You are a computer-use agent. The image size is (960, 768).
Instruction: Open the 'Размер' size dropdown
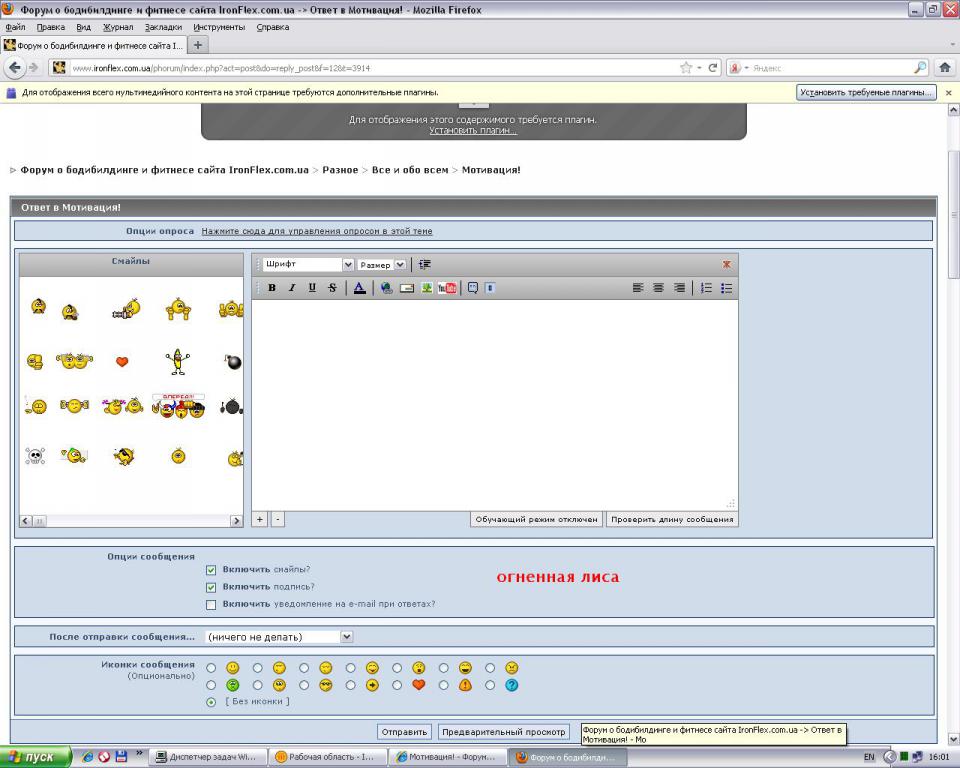(x=382, y=265)
